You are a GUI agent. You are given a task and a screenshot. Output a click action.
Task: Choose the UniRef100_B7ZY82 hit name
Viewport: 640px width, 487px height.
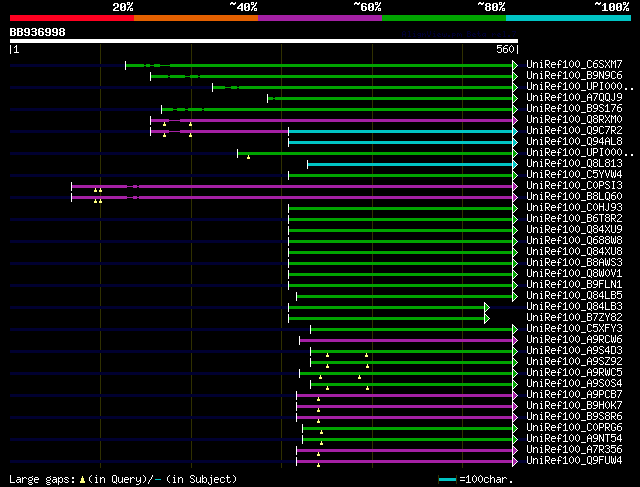click(x=574, y=318)
